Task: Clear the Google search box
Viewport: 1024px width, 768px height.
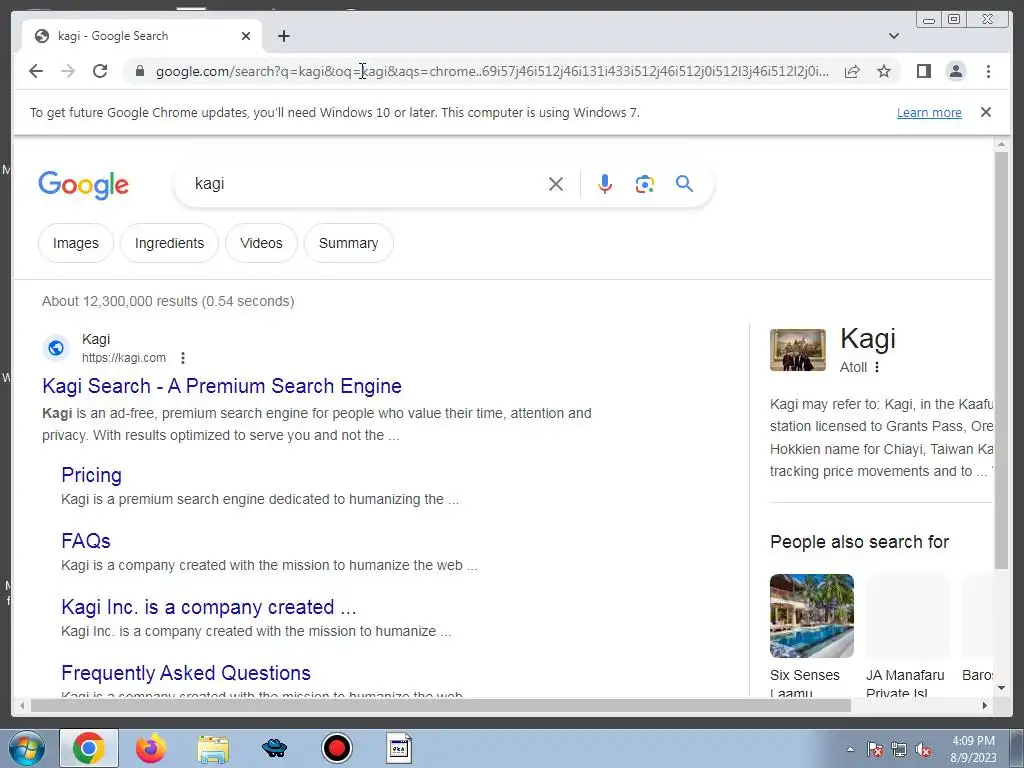Action: tap(556, 184)
